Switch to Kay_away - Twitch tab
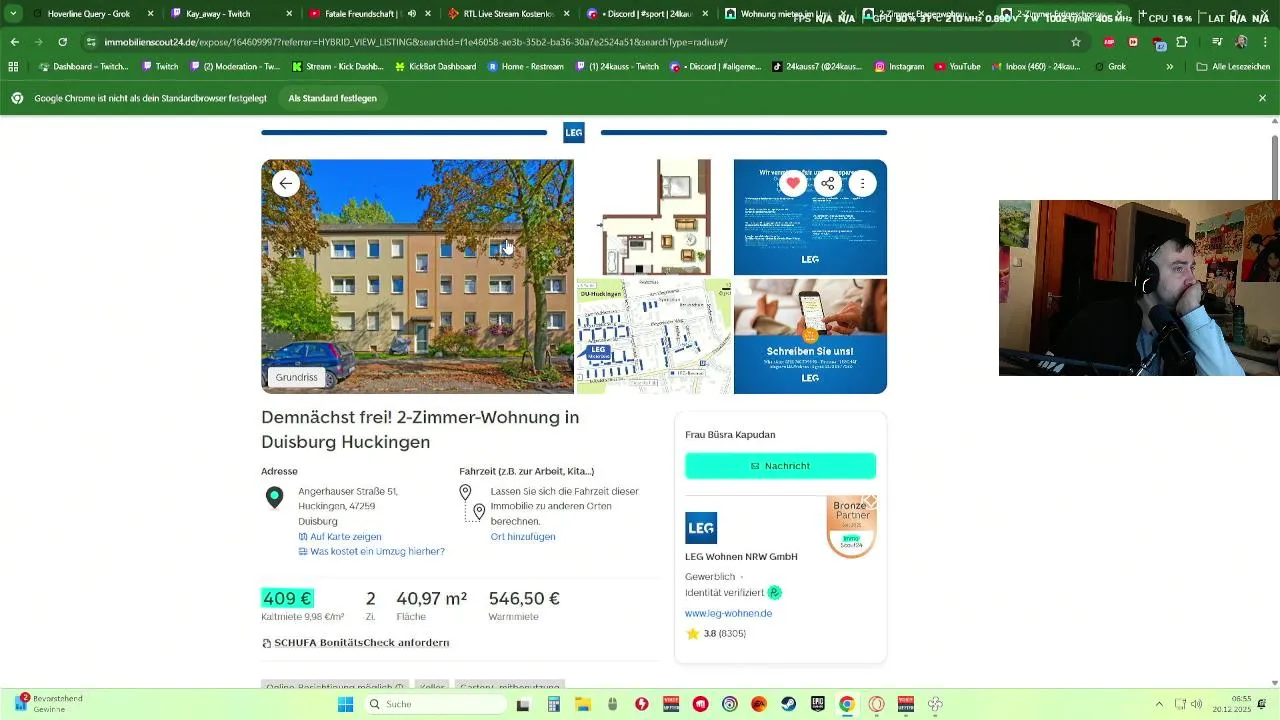1280x720 pixels. click(x=230, y=14)
